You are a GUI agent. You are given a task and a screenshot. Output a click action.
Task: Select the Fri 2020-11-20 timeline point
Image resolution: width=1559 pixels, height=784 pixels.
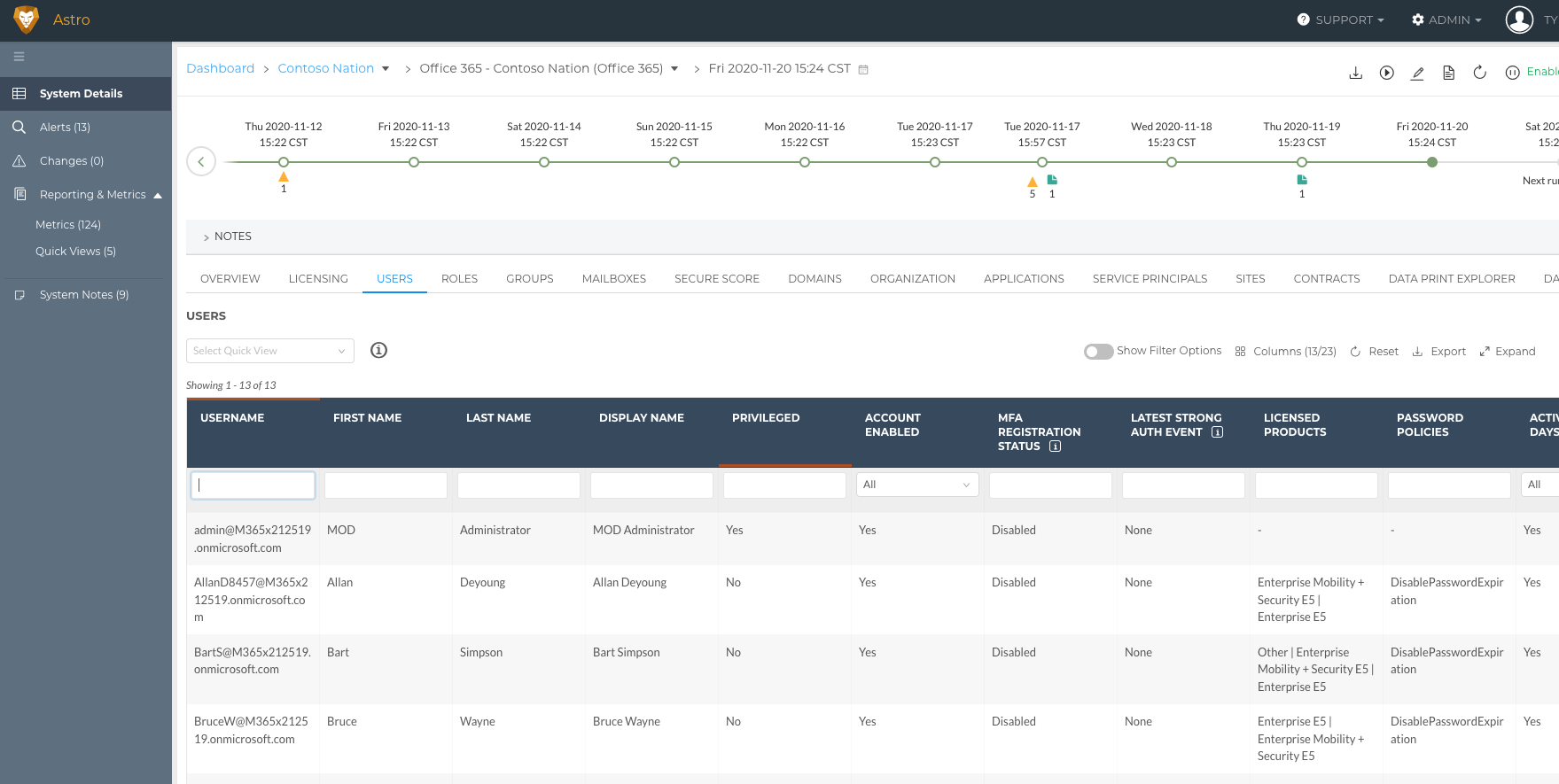[x=1432, y=162]
